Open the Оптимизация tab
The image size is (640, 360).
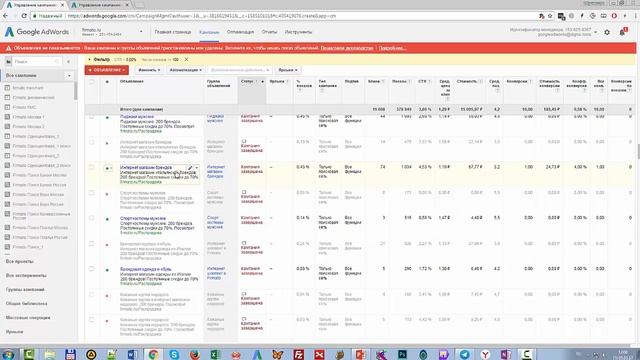pos(240,32)
